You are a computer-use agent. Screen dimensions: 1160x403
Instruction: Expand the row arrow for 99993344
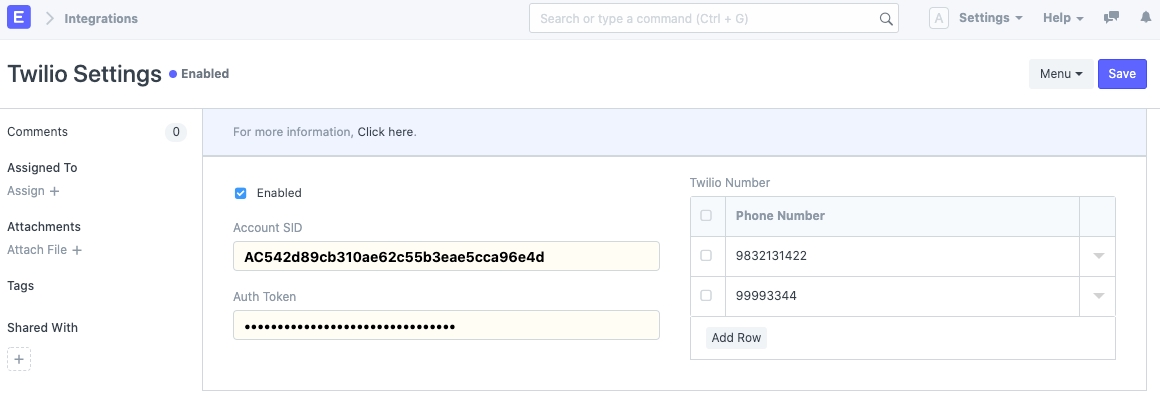pyautogui.click(x=1098, y=296)
